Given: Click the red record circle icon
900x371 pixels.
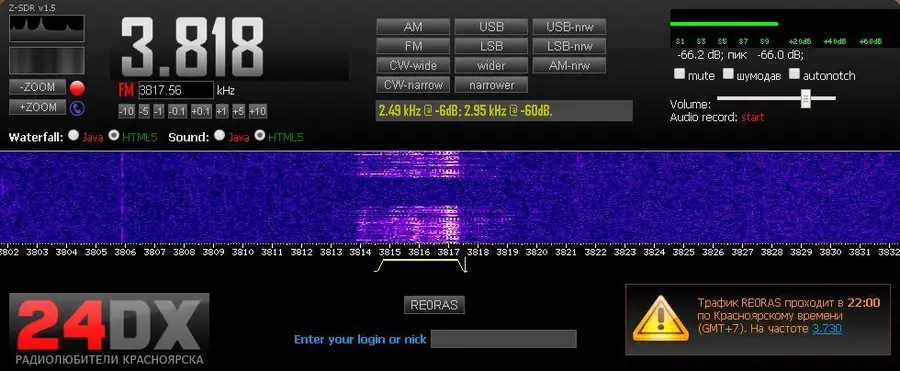Looking at the screenshot, I should pyautogui.click(x=77, y=88).
